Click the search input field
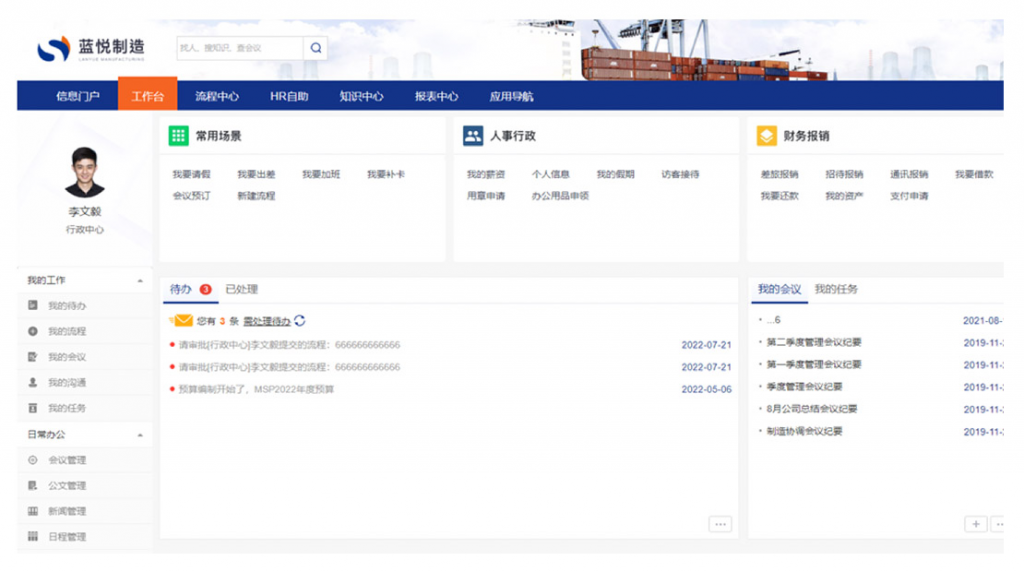The image size is (1024, 572). tap(239, 48)
